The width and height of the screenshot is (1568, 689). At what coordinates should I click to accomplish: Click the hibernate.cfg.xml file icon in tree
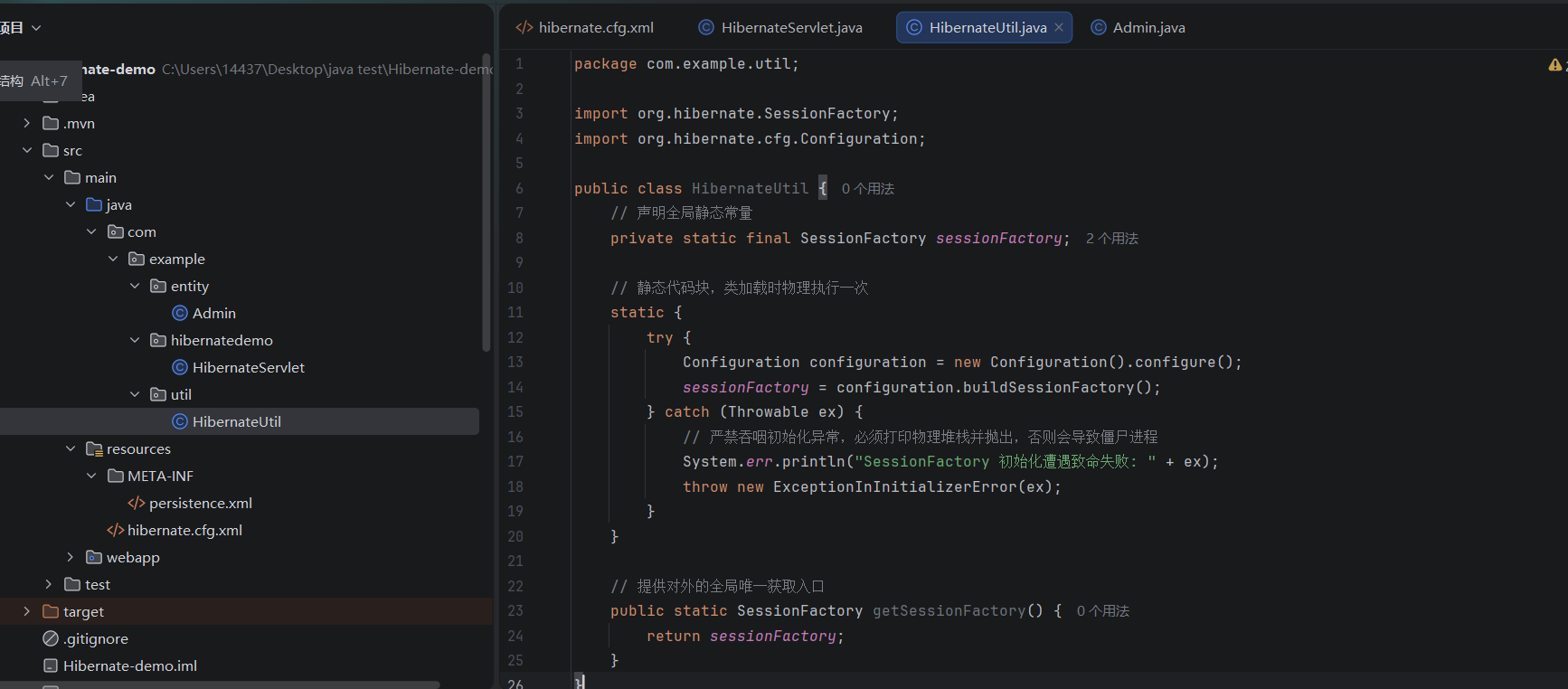115,530
